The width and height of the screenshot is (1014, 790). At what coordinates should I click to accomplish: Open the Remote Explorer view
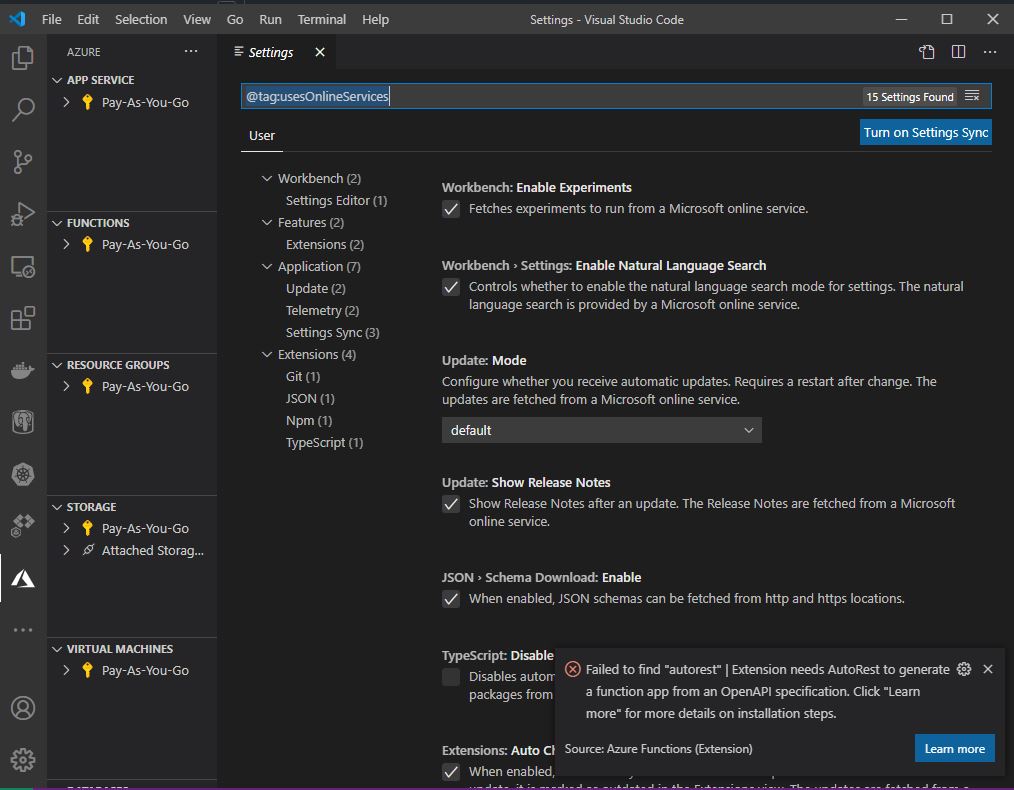(x=24, y=266)
